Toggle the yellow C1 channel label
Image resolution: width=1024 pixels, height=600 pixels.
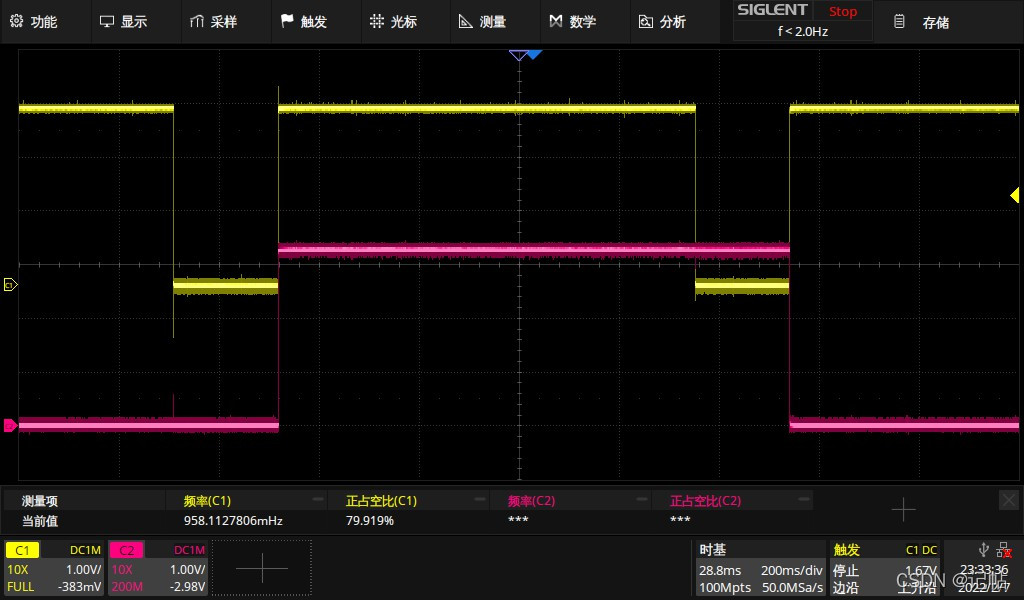[22, 550]
